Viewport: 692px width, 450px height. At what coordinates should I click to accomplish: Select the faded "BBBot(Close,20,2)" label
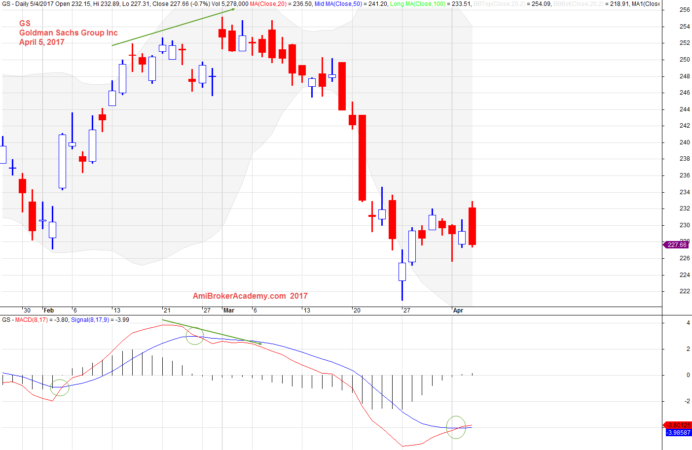tap(578, 4)
